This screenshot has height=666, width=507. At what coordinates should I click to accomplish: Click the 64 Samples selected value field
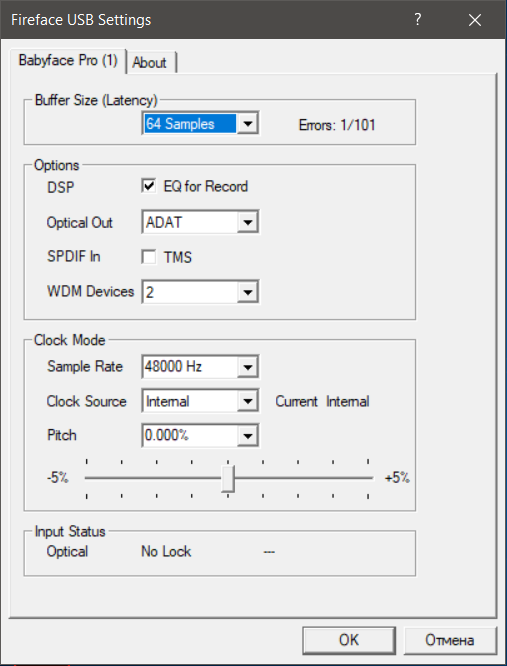click(190, 124)
